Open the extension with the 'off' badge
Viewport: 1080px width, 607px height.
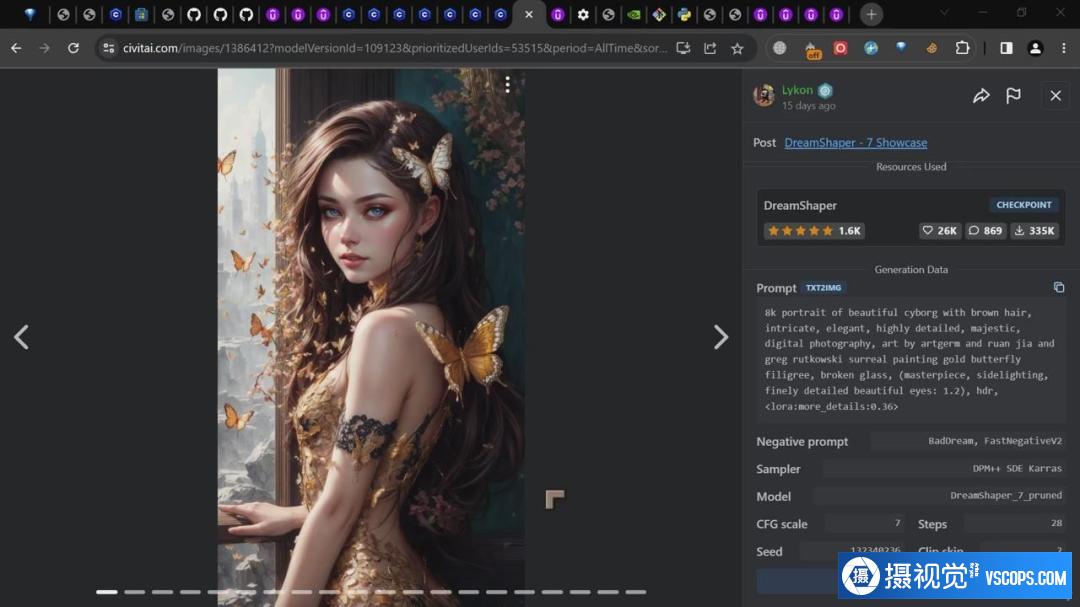(812, 49)
